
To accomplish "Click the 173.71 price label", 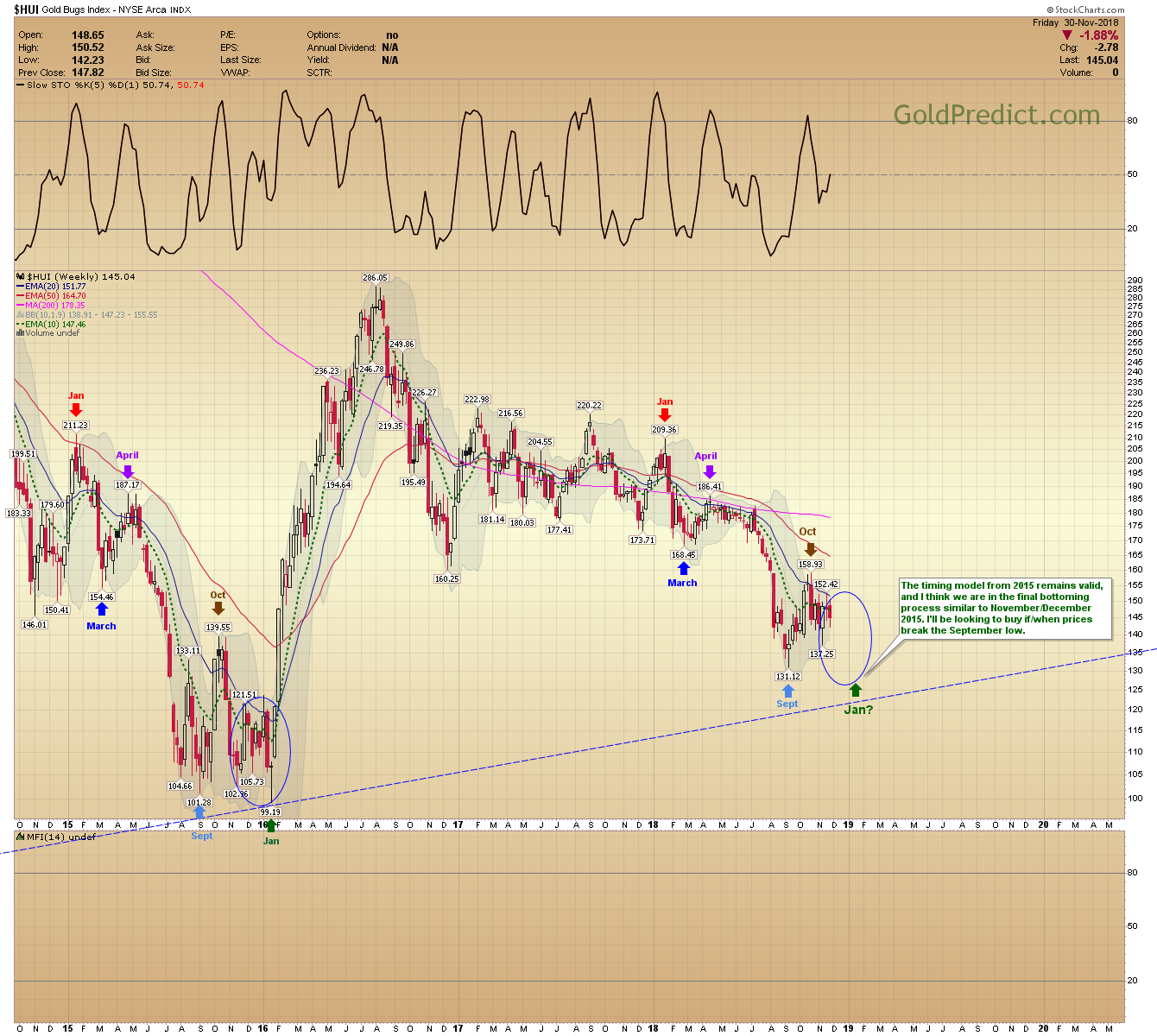I will pyautogui.click(x=642, y=540).
